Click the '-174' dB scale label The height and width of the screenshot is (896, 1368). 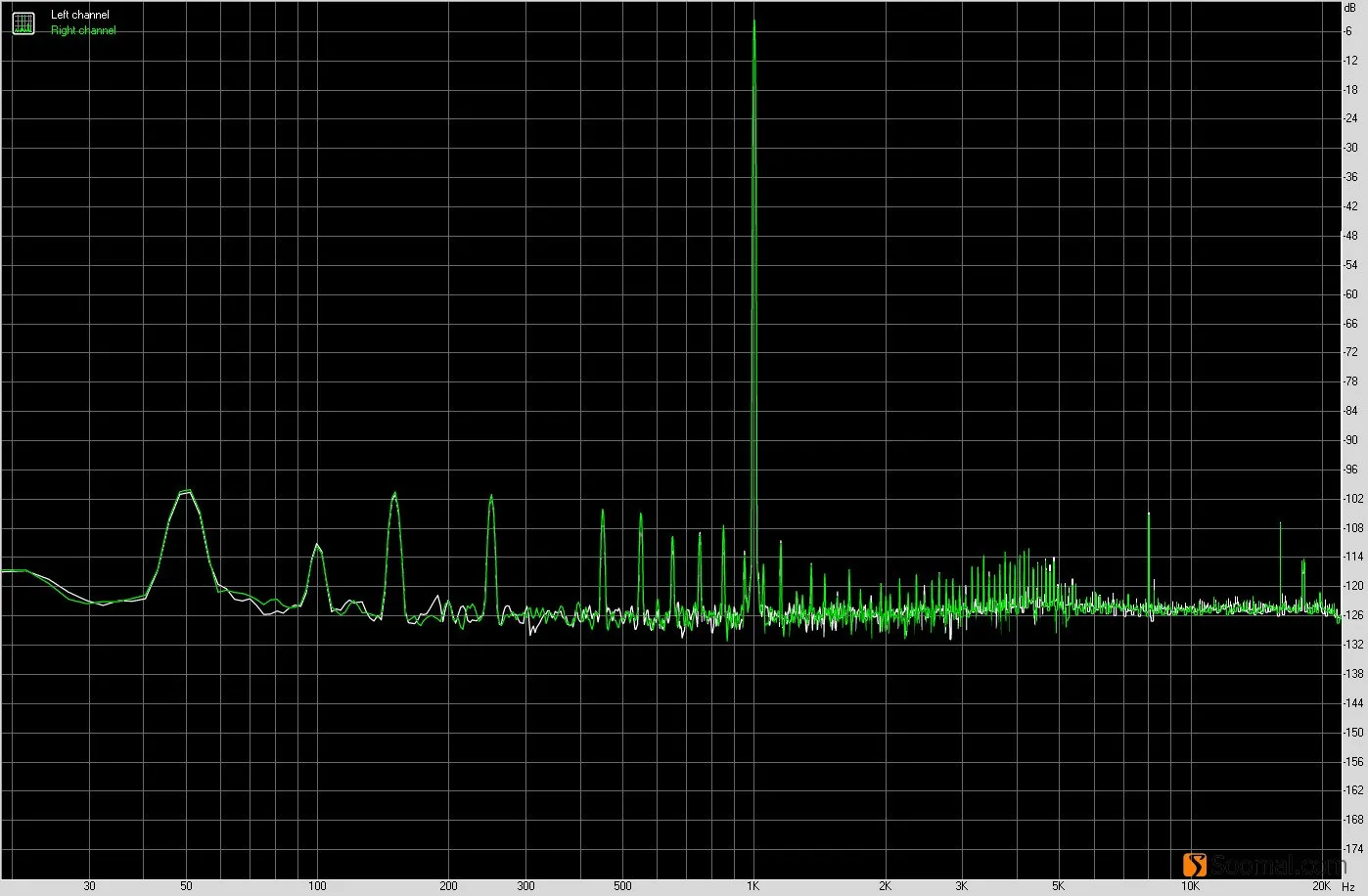tap(1354, 849)
